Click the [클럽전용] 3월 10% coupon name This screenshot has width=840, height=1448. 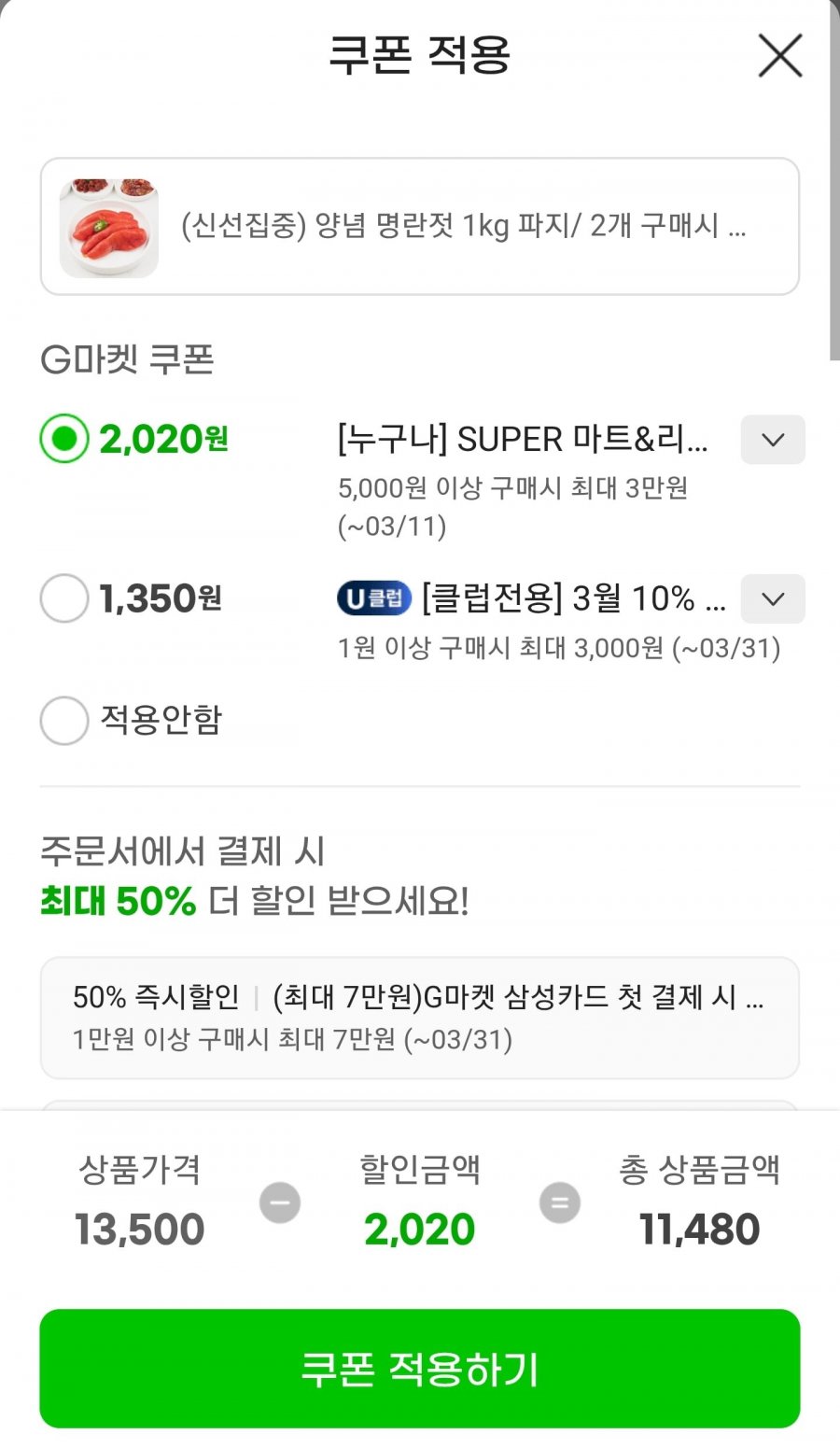[574, 598]
